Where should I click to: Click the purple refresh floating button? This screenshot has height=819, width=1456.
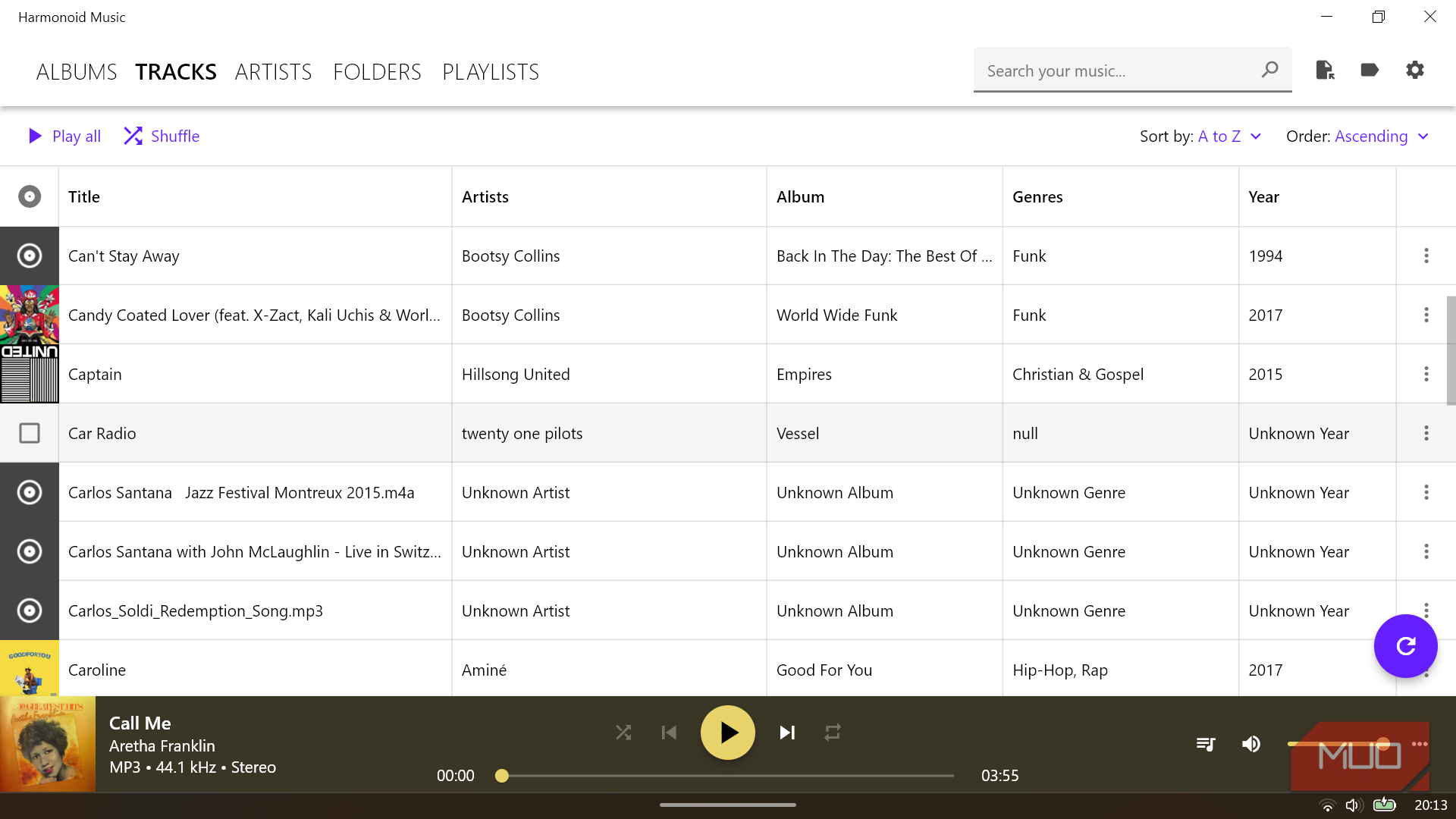pyautogui.click(x=1405, y=646)
